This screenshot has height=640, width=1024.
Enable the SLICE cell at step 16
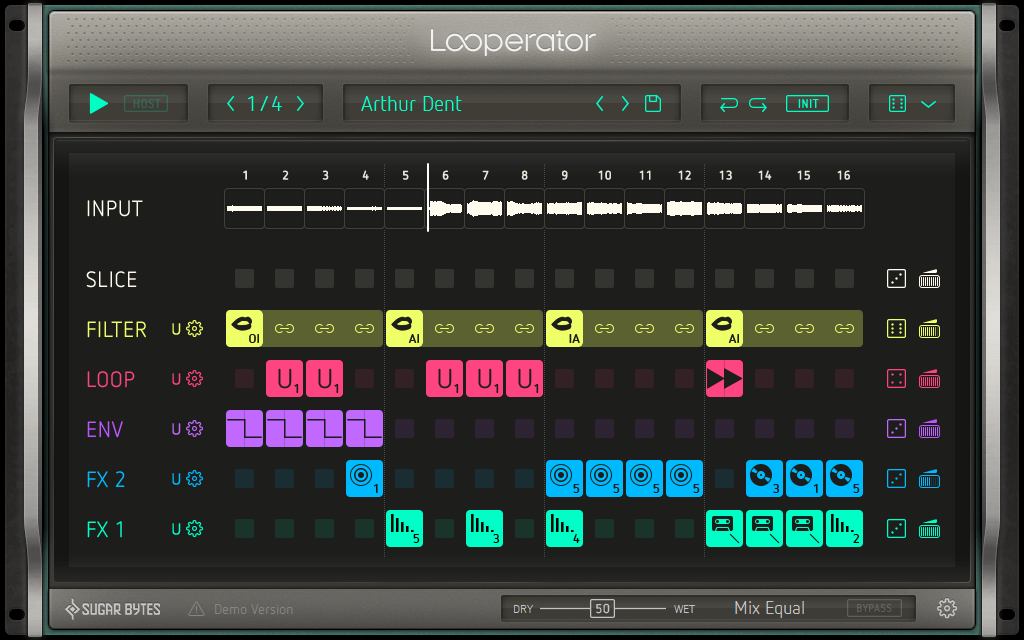point(844,279)
